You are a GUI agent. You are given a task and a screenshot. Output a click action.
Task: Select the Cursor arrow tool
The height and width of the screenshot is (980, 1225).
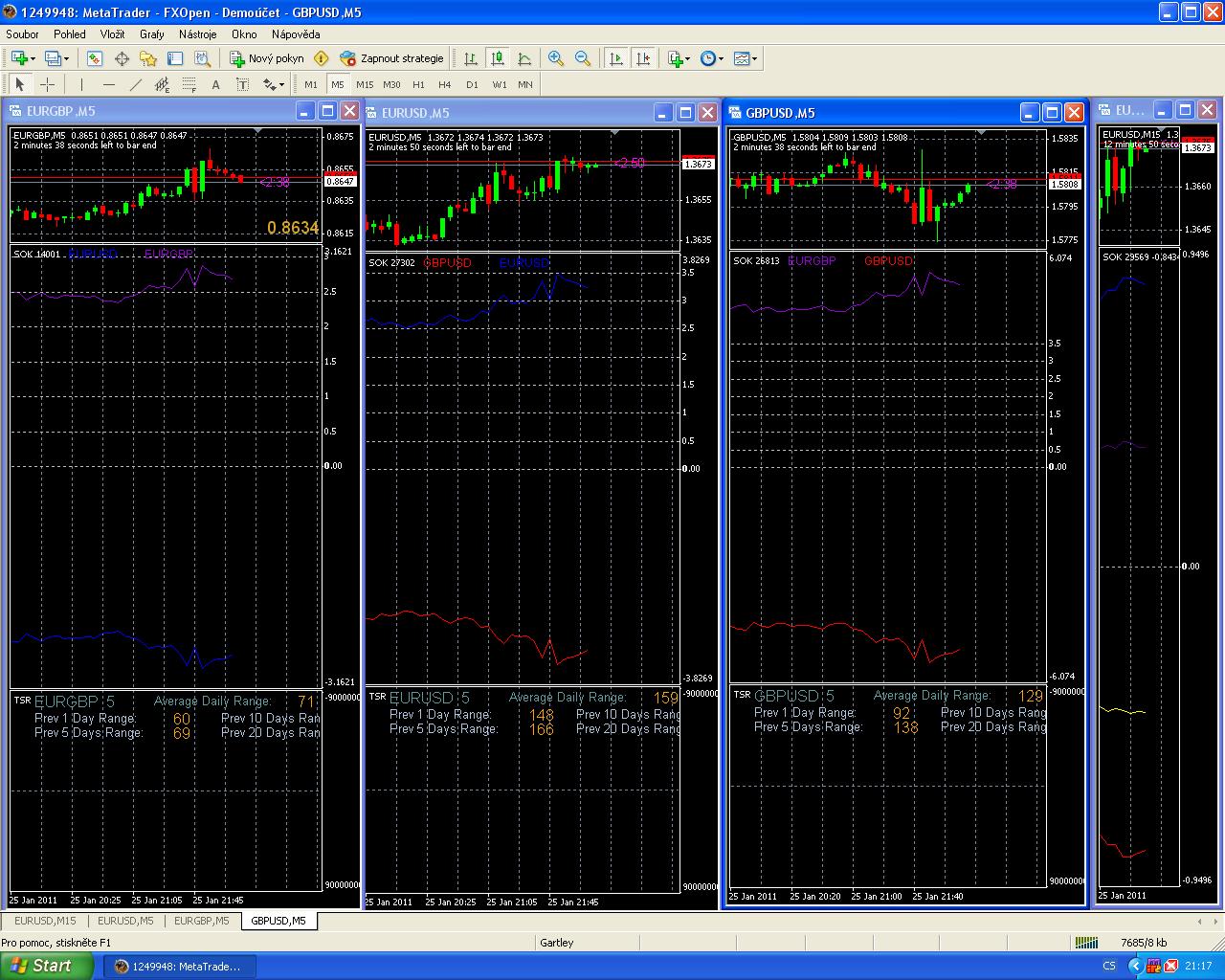20,84
